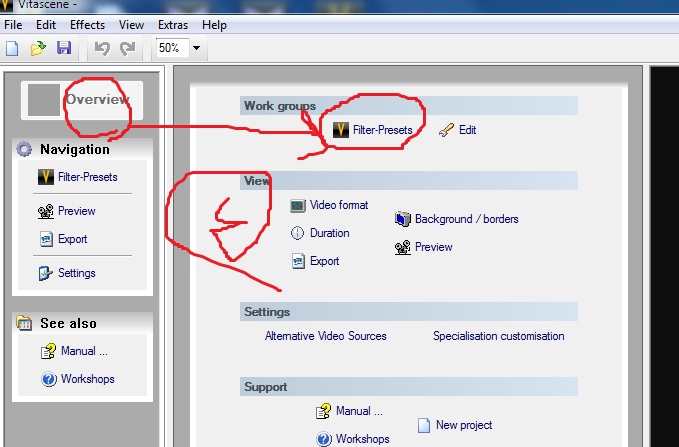
Task: Click the 50% zoom input field
Action: (x=172, y=48)
